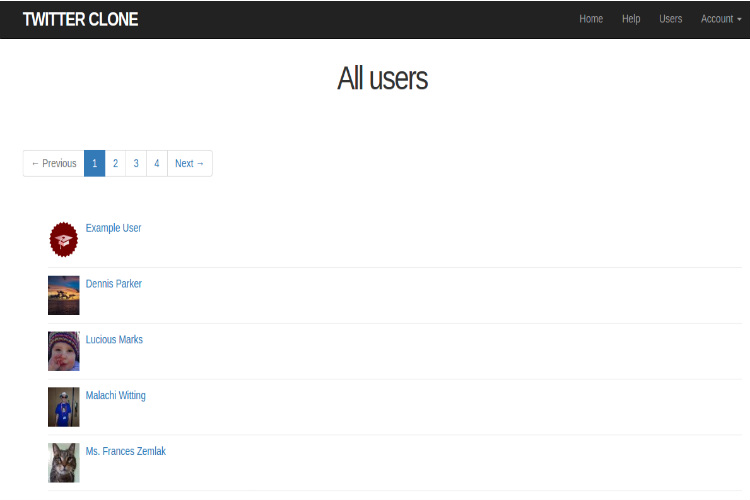
Task: Jump to pagination page 3
Action: [x=136, y=163]
